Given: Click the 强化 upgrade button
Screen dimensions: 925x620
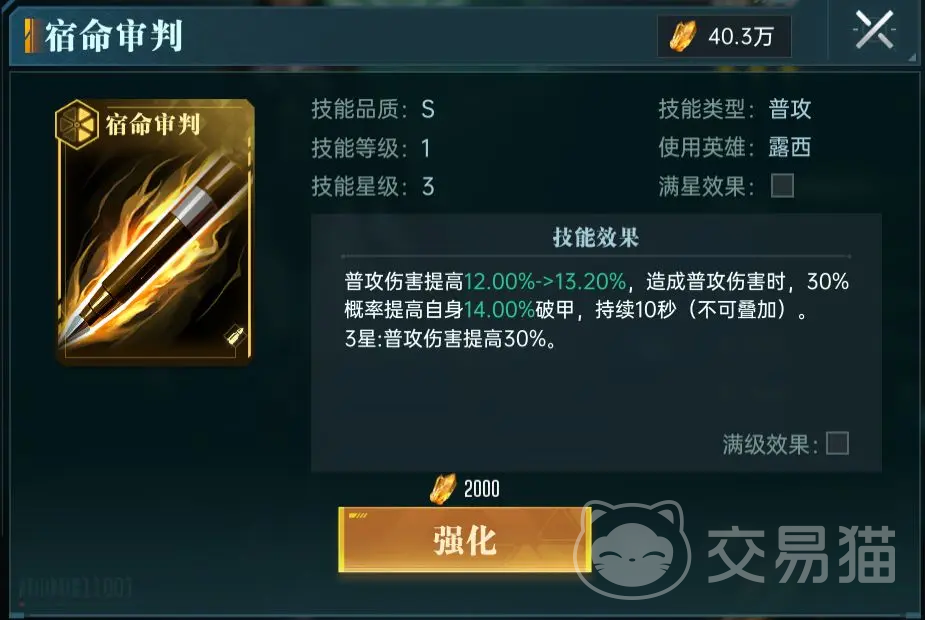Looking at the screenshot, I should (x=464, y=539).
